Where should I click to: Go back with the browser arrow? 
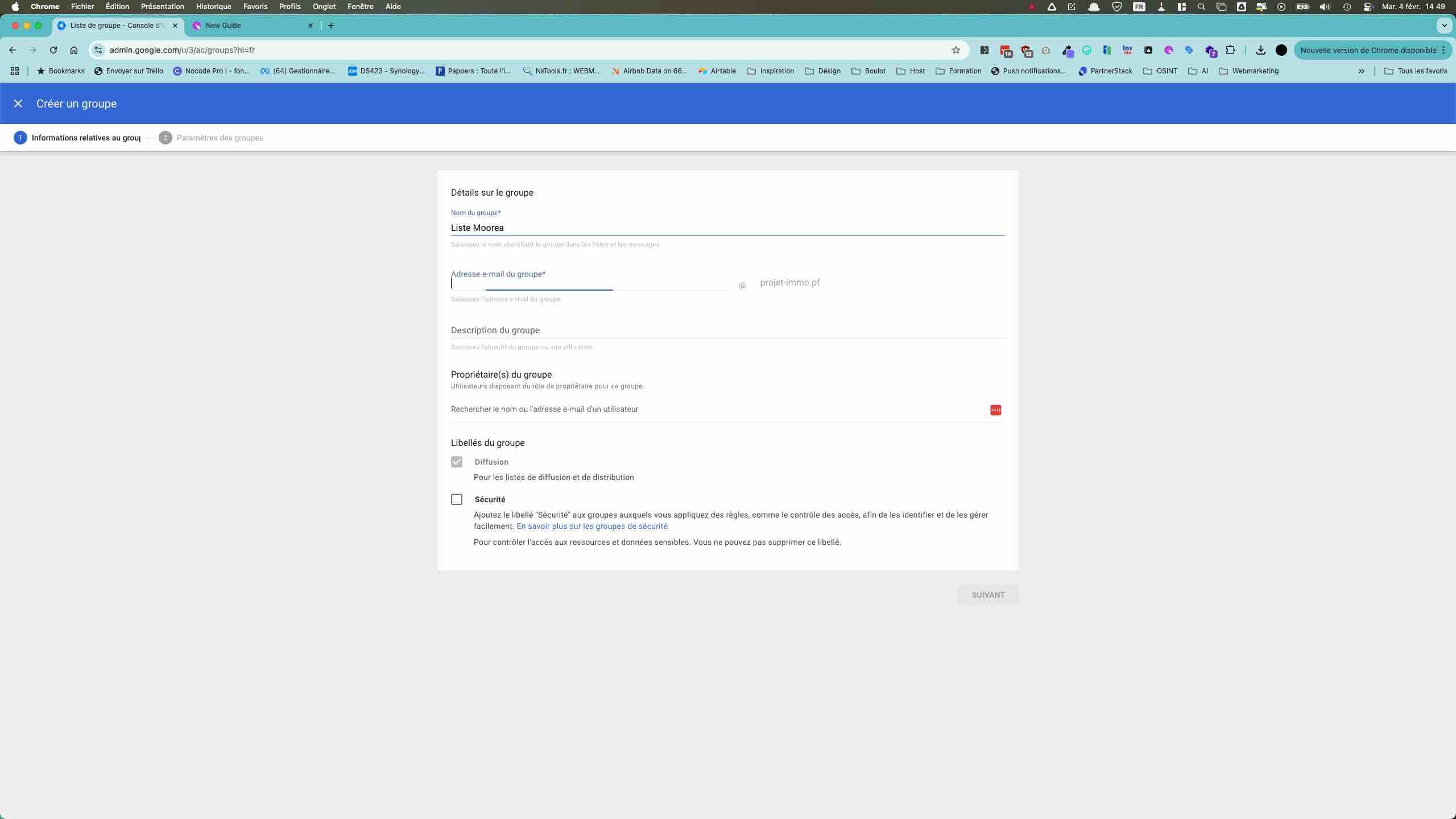(13, 50)
